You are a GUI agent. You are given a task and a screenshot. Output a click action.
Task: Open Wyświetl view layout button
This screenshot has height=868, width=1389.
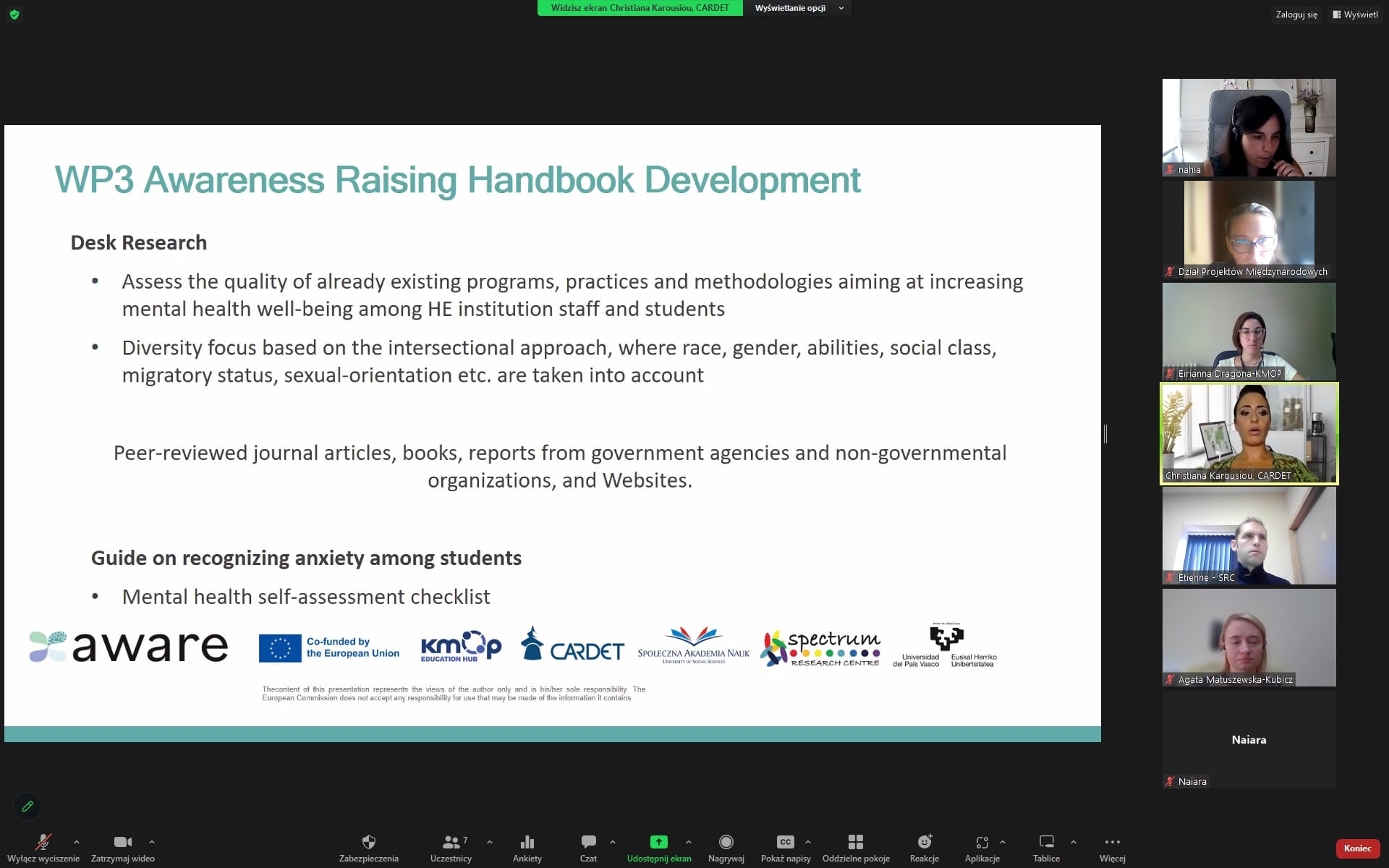[x=1355, y=14]
